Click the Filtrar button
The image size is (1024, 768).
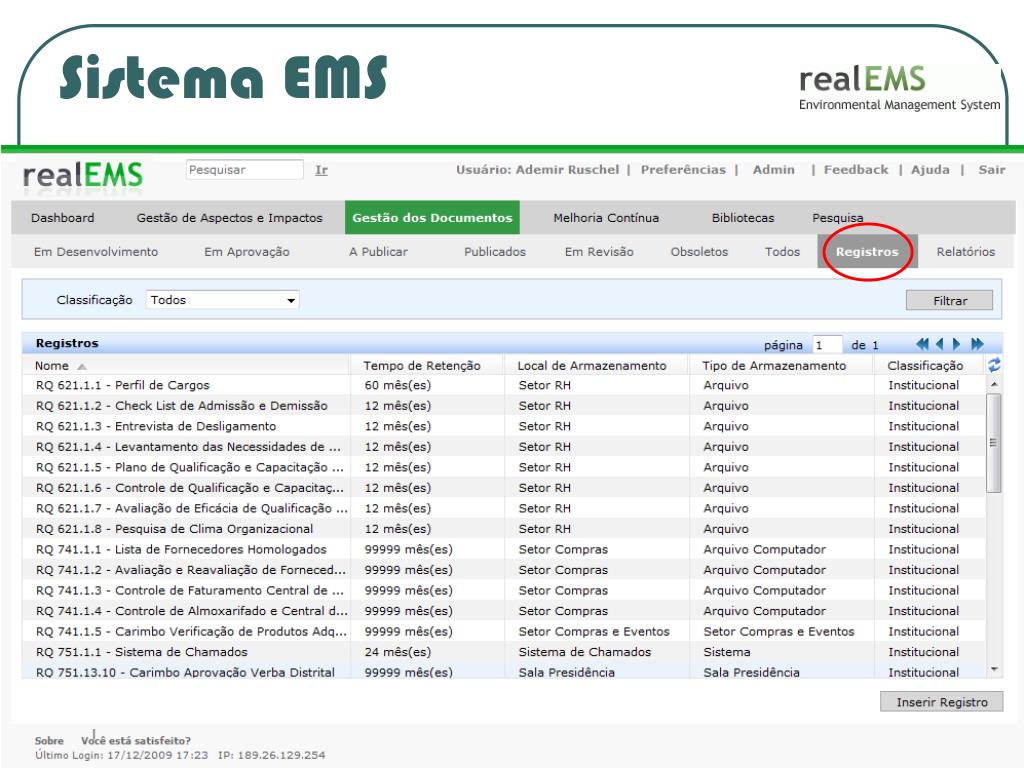[950, 300]
